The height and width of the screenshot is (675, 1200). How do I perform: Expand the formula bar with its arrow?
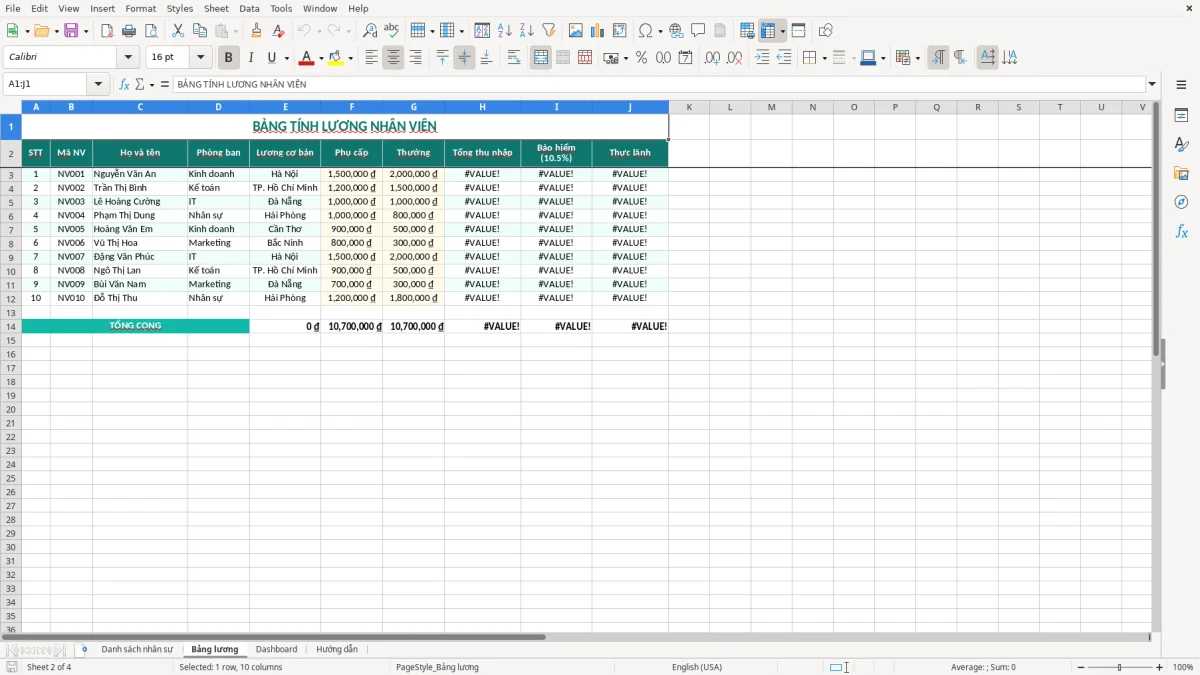point(1152,84)
